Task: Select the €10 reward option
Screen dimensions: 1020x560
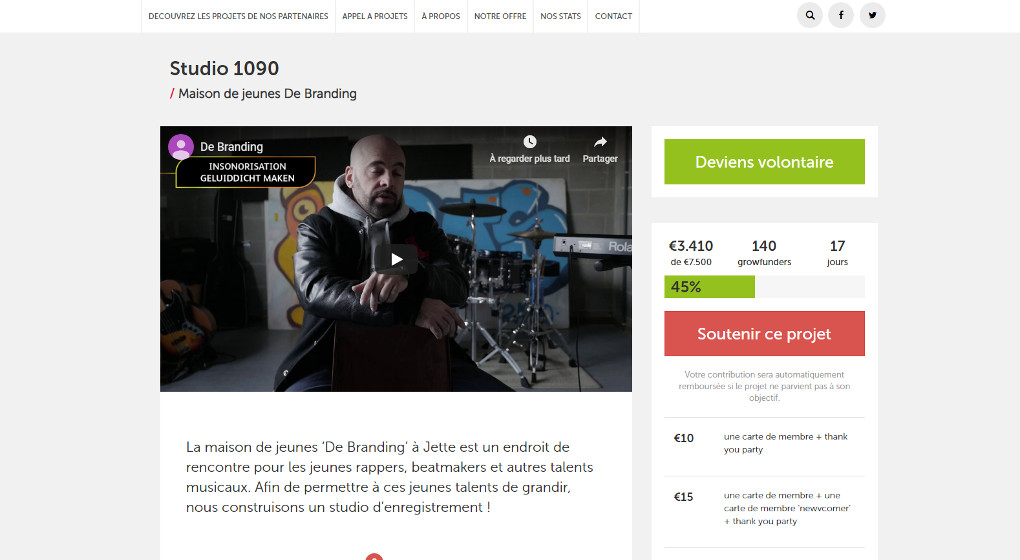Action: [764, 447]
